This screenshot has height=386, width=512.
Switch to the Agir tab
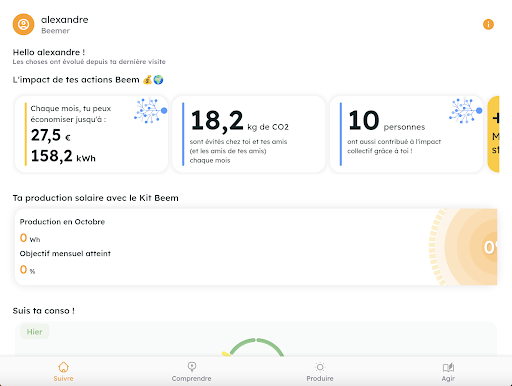click(448, 372)
